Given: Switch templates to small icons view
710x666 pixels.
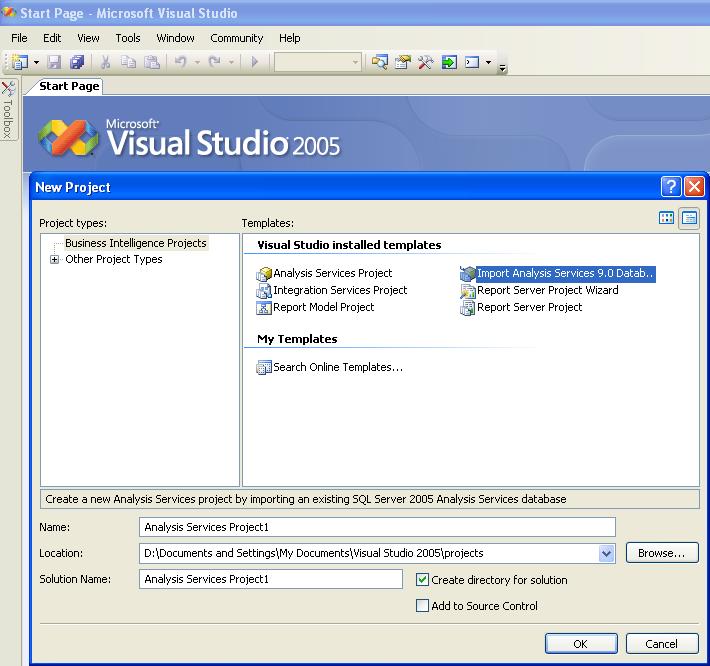Looking at the screenshot, I should (689, 218).
